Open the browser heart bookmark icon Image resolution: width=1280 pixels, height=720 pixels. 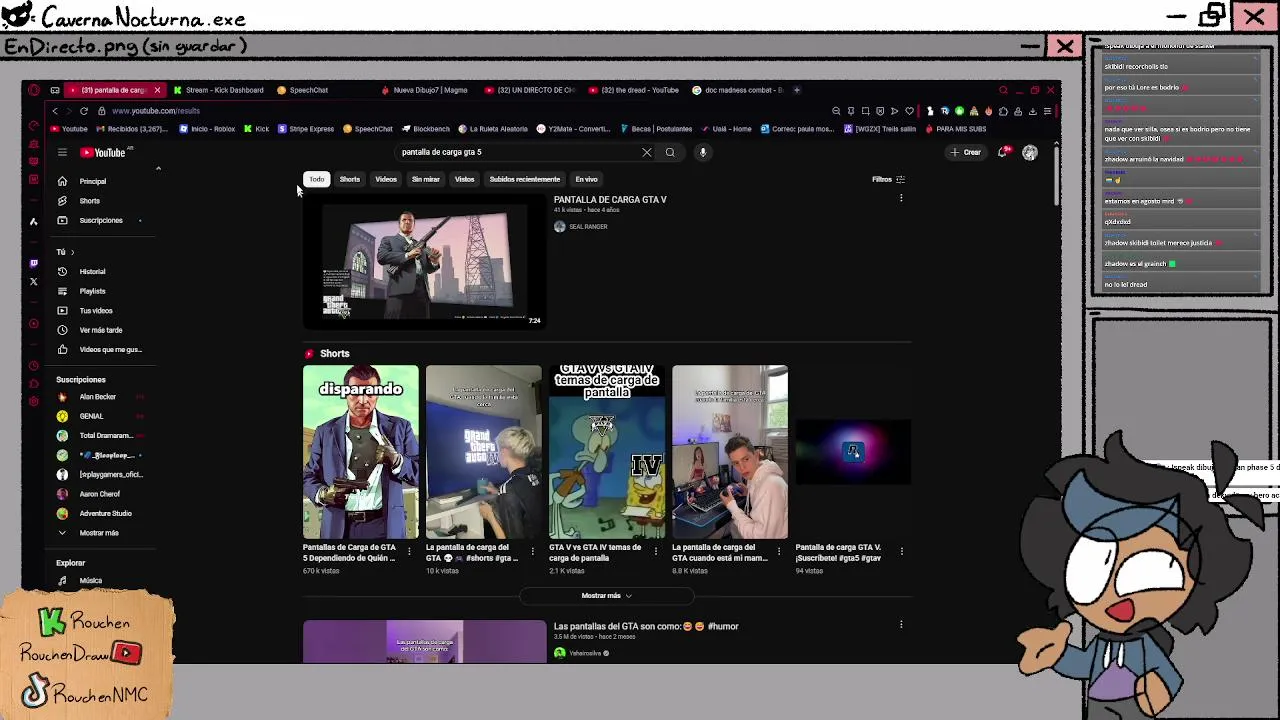pos(909,111)
